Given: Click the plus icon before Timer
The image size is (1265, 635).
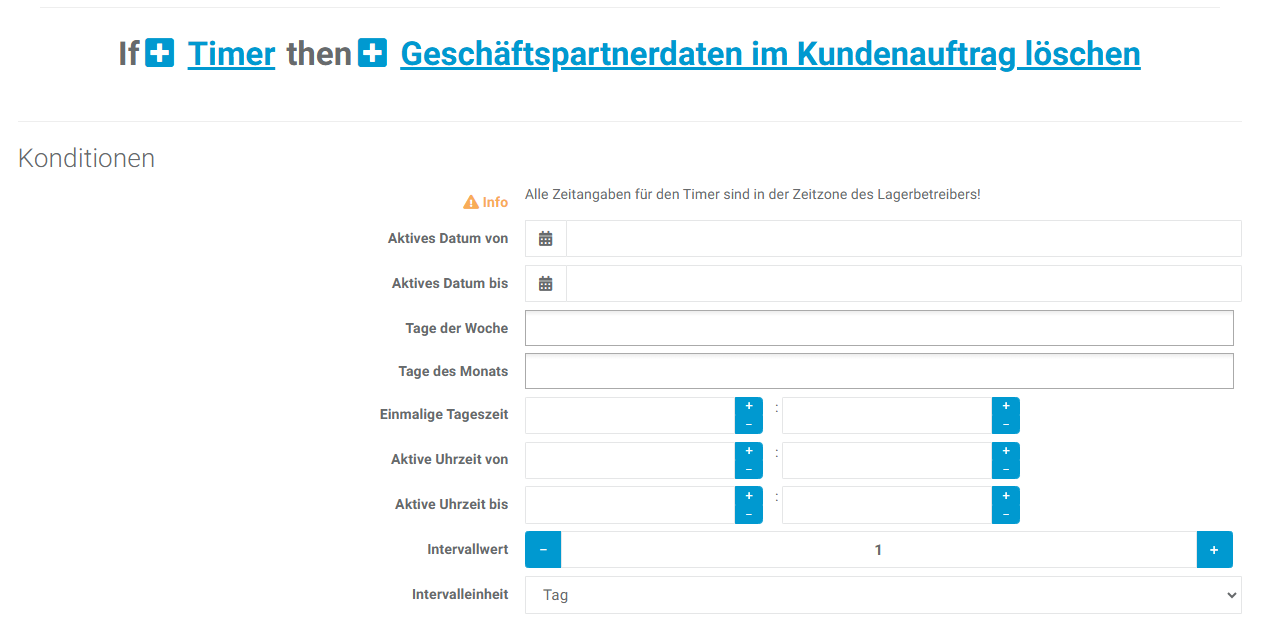Looking at the screenshot, I should [160, 53].
